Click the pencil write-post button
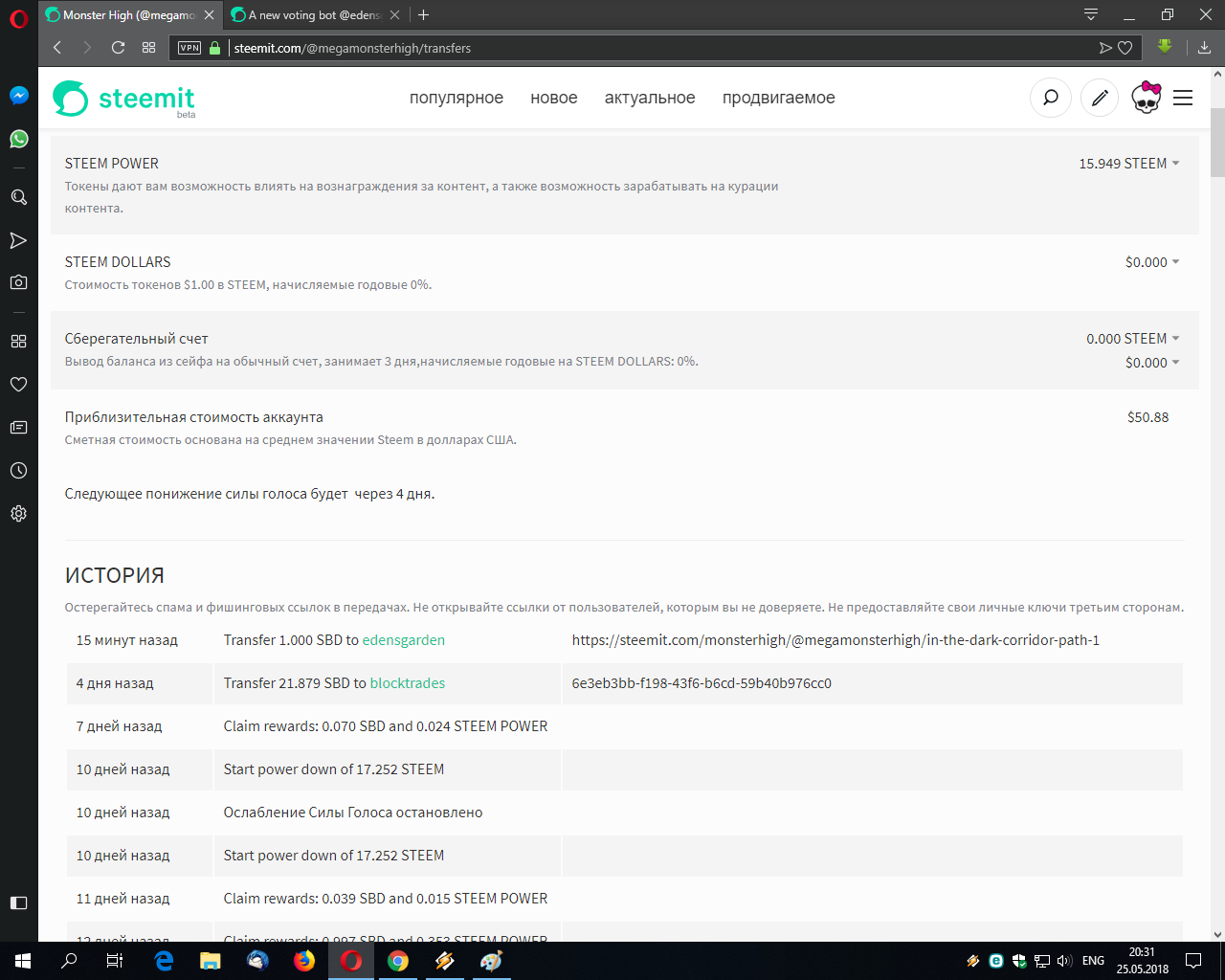 pyautogui.click(x=1100, y=98)
